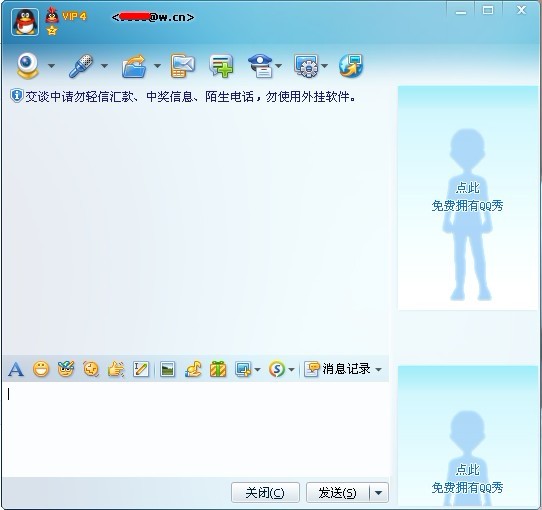Image resolution: width=542 pixels, height=510 pixels.
Task: Click the send picture icon
Action: 167,369
